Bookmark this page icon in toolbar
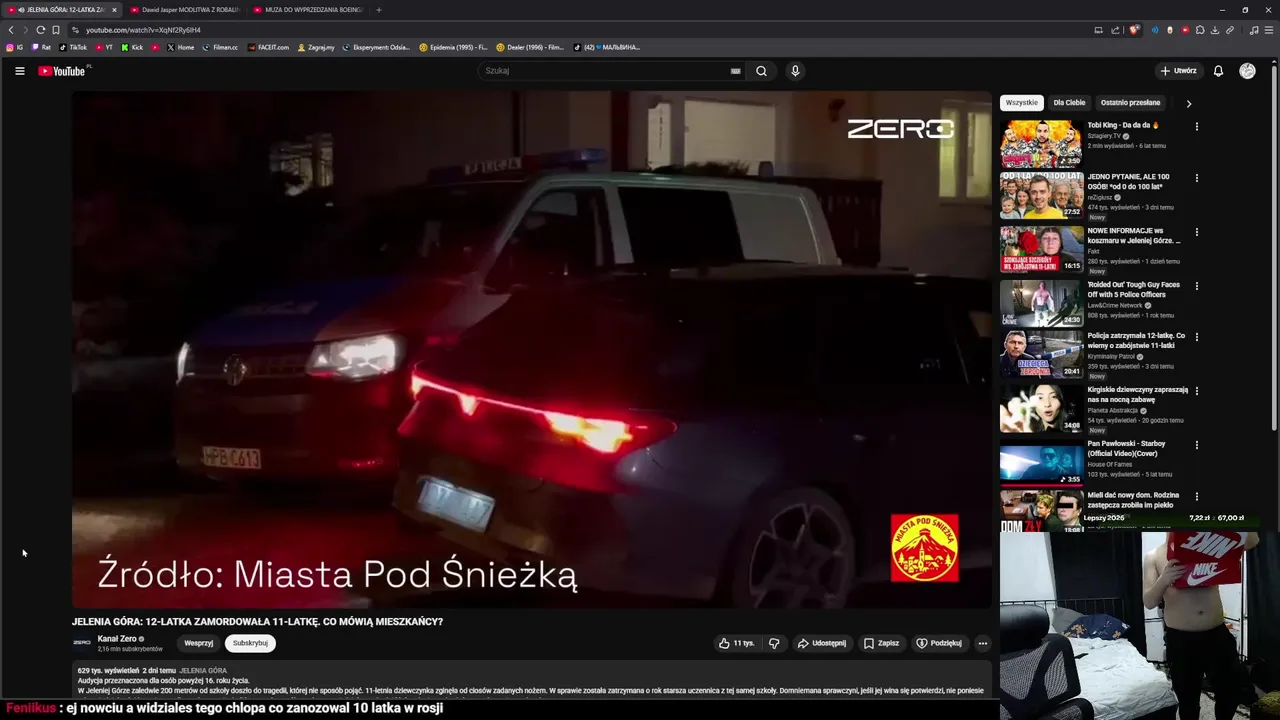Viewport: 1280px width, 720px height. [56, 30]
